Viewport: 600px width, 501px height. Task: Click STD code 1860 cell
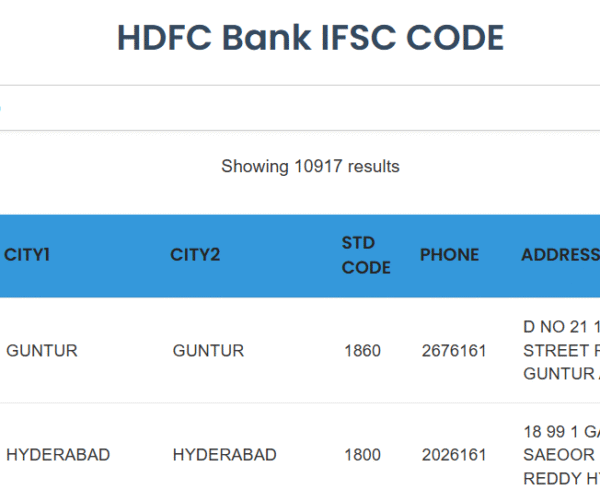[x=362, y=351]
